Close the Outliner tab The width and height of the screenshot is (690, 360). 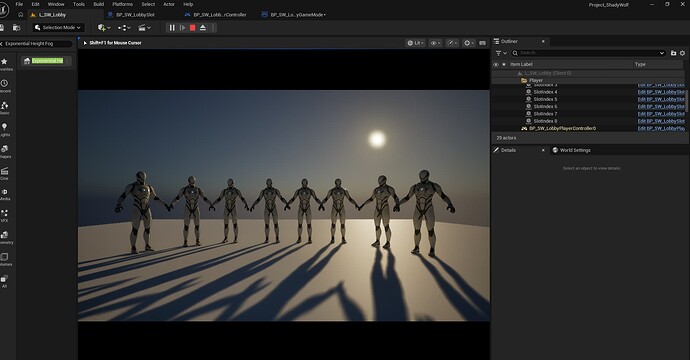point(543,41)
